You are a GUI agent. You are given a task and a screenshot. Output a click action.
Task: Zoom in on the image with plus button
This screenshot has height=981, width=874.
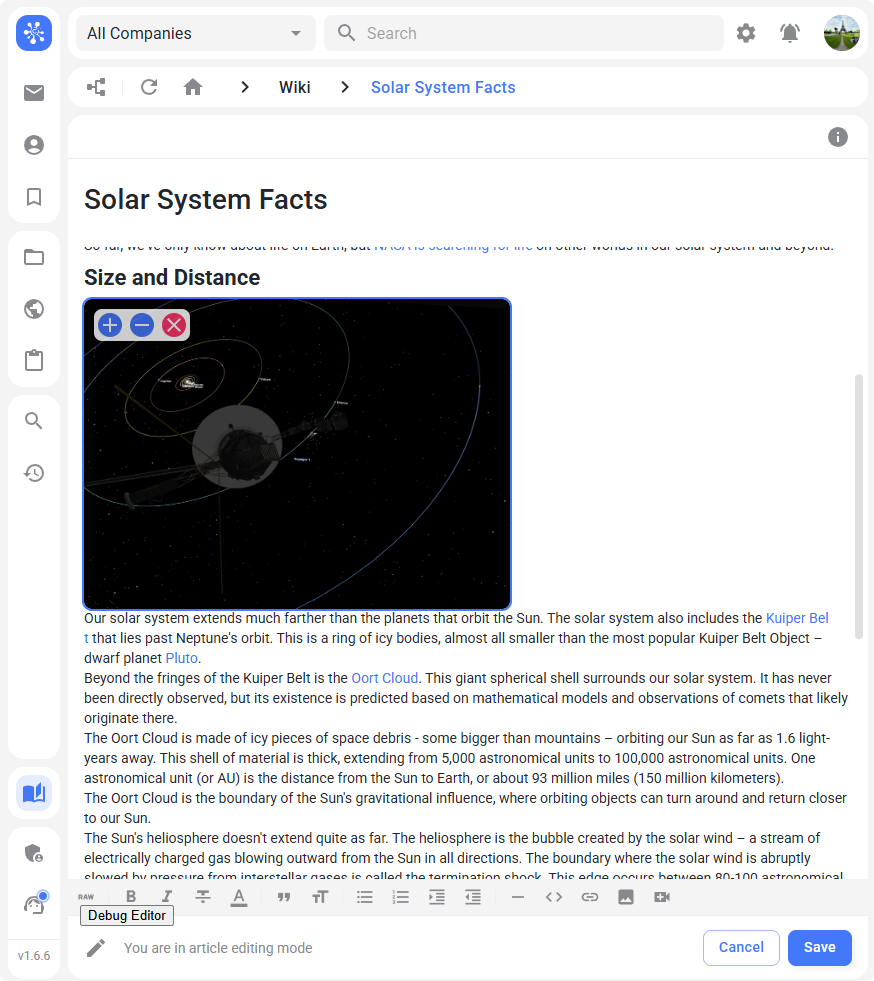coord(110,325)
